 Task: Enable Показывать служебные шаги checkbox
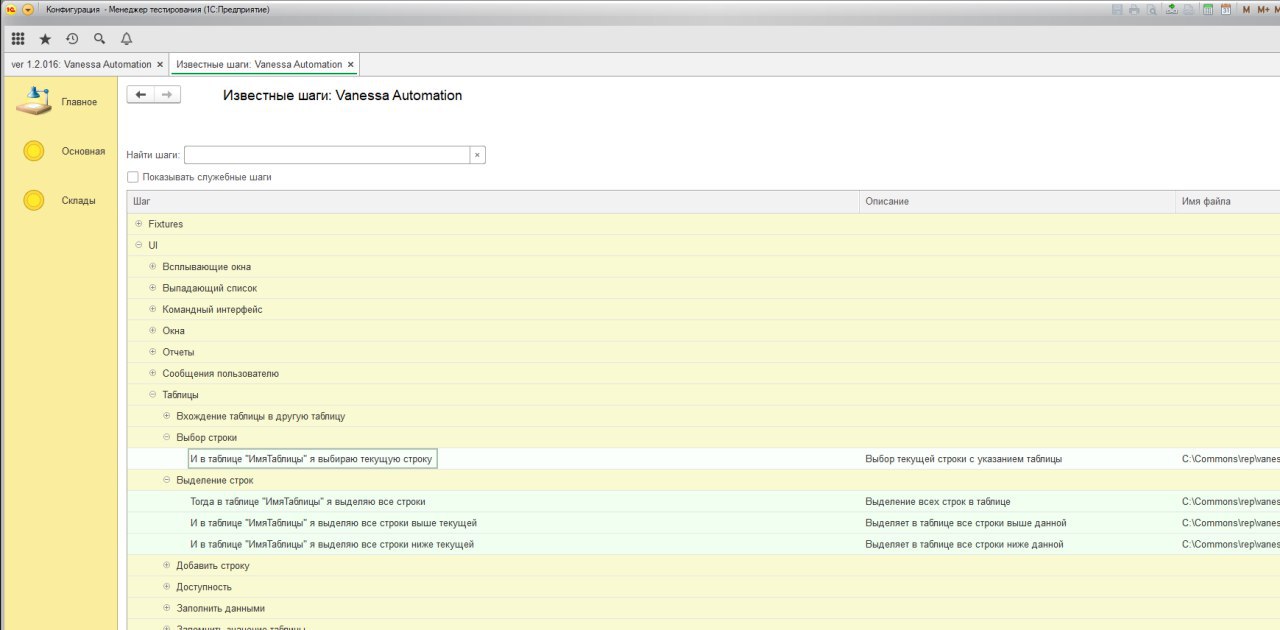click(133, 177)
